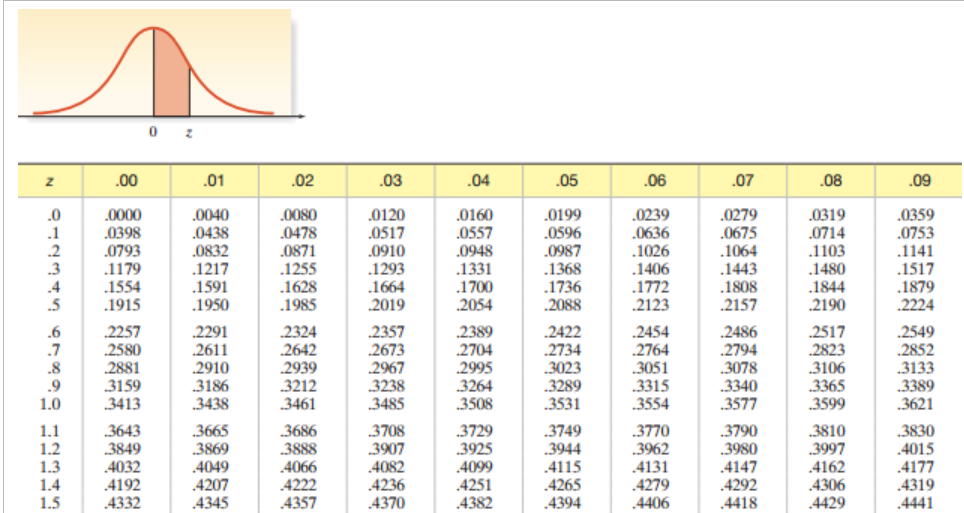Pick the cell reading .0517
The height and width of the screenshot is (513, 964).
[387, 233]
